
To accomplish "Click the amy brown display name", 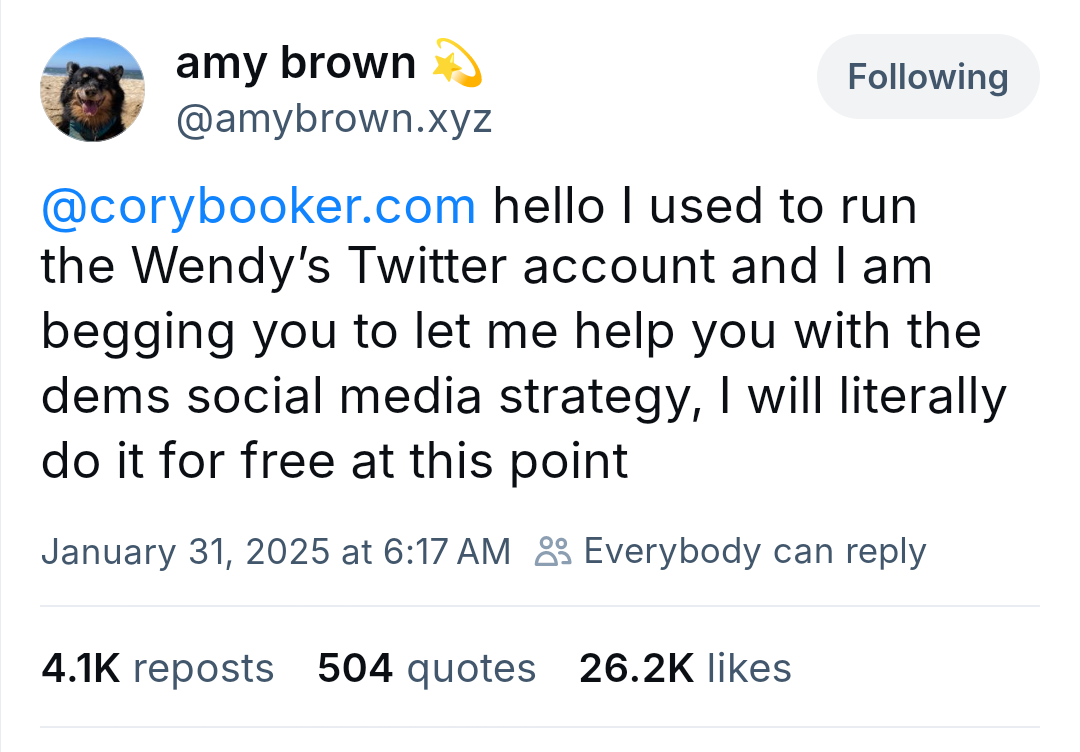I will pos(295,63).
